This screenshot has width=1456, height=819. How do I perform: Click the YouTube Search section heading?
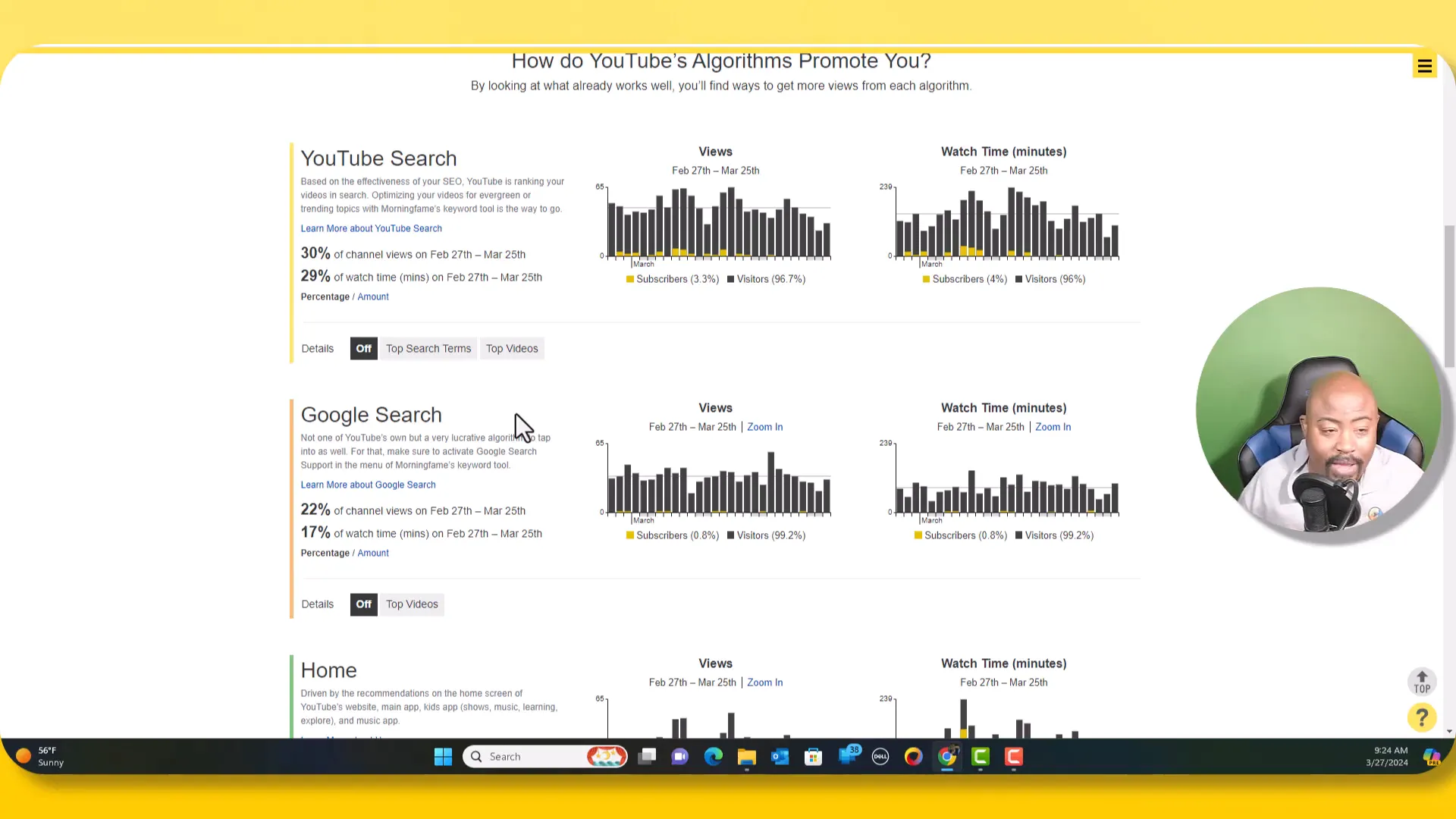coord(378,158)
